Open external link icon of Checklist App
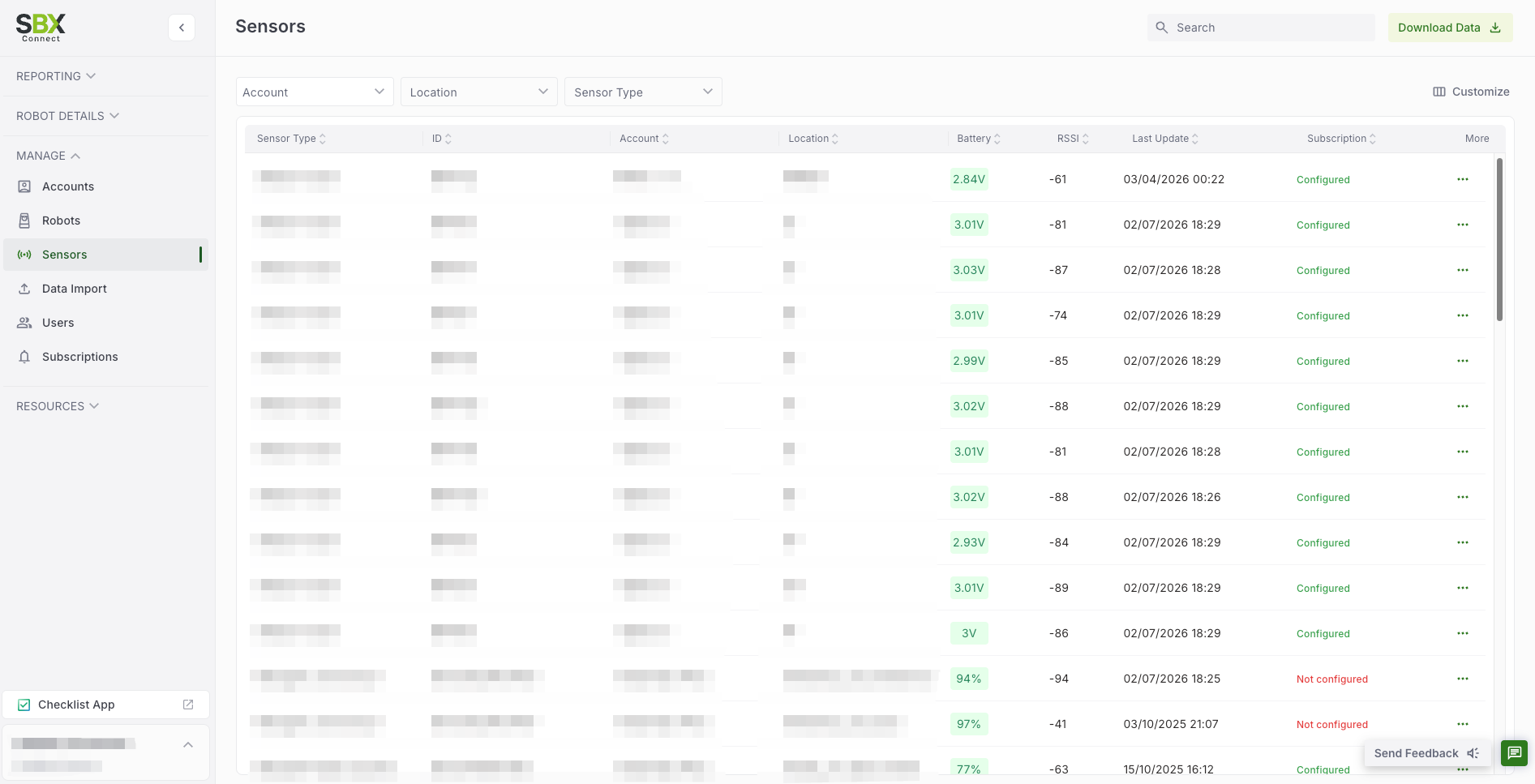This screenshot has width=1535, height=784. (x=188, y=705)
